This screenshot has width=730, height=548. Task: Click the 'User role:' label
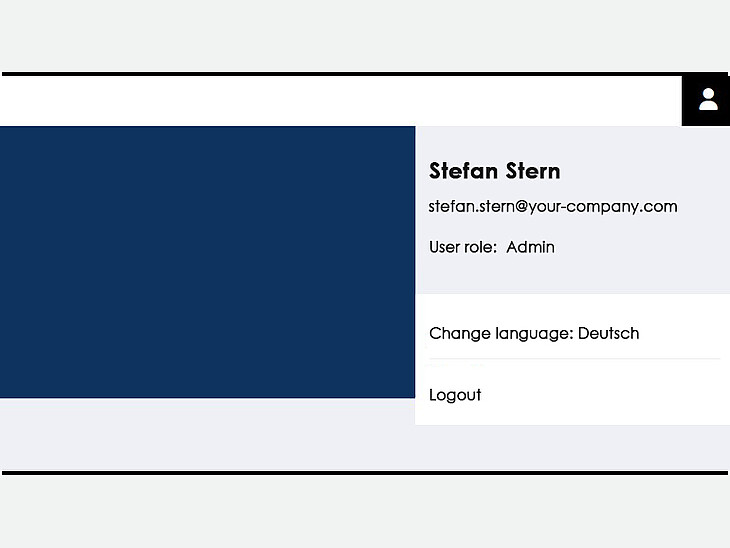(x=463, y=247)
